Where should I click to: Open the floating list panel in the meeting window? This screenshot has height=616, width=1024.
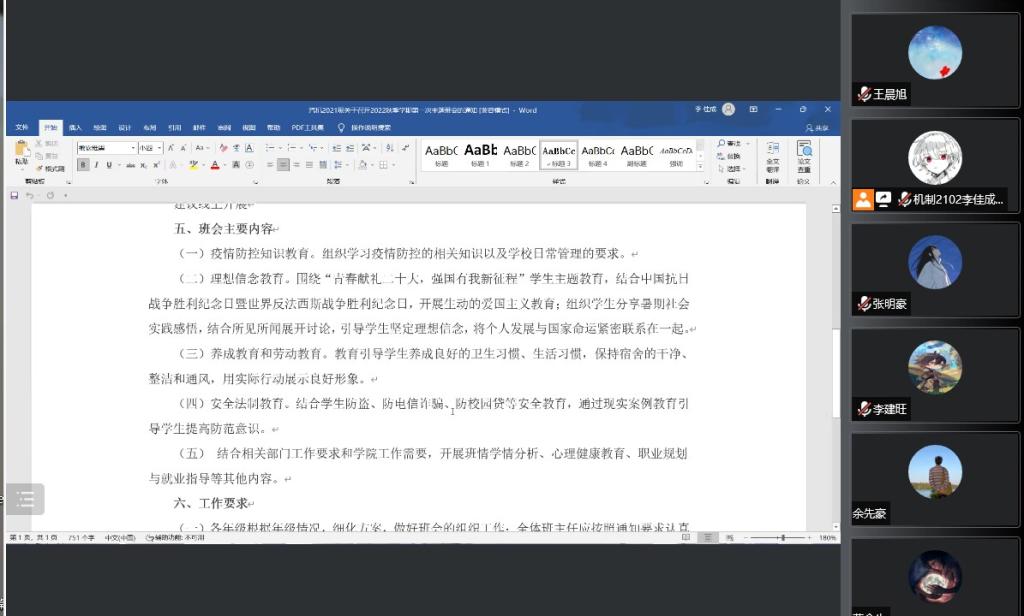pyautogui.click(x=25, y=498)
